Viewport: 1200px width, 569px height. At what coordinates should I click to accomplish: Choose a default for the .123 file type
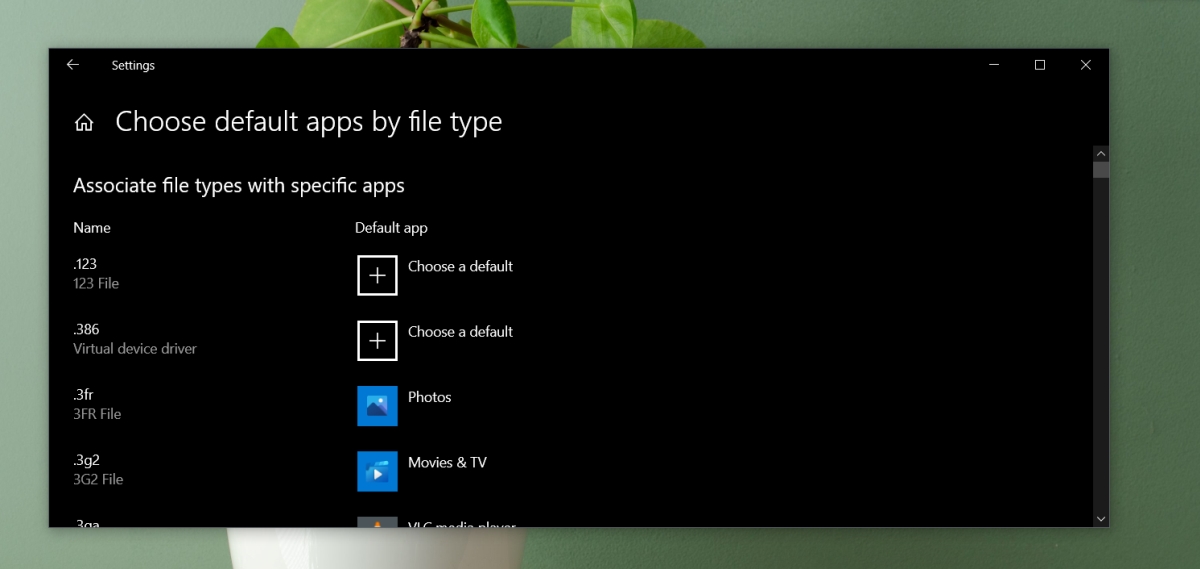point(460,266)
